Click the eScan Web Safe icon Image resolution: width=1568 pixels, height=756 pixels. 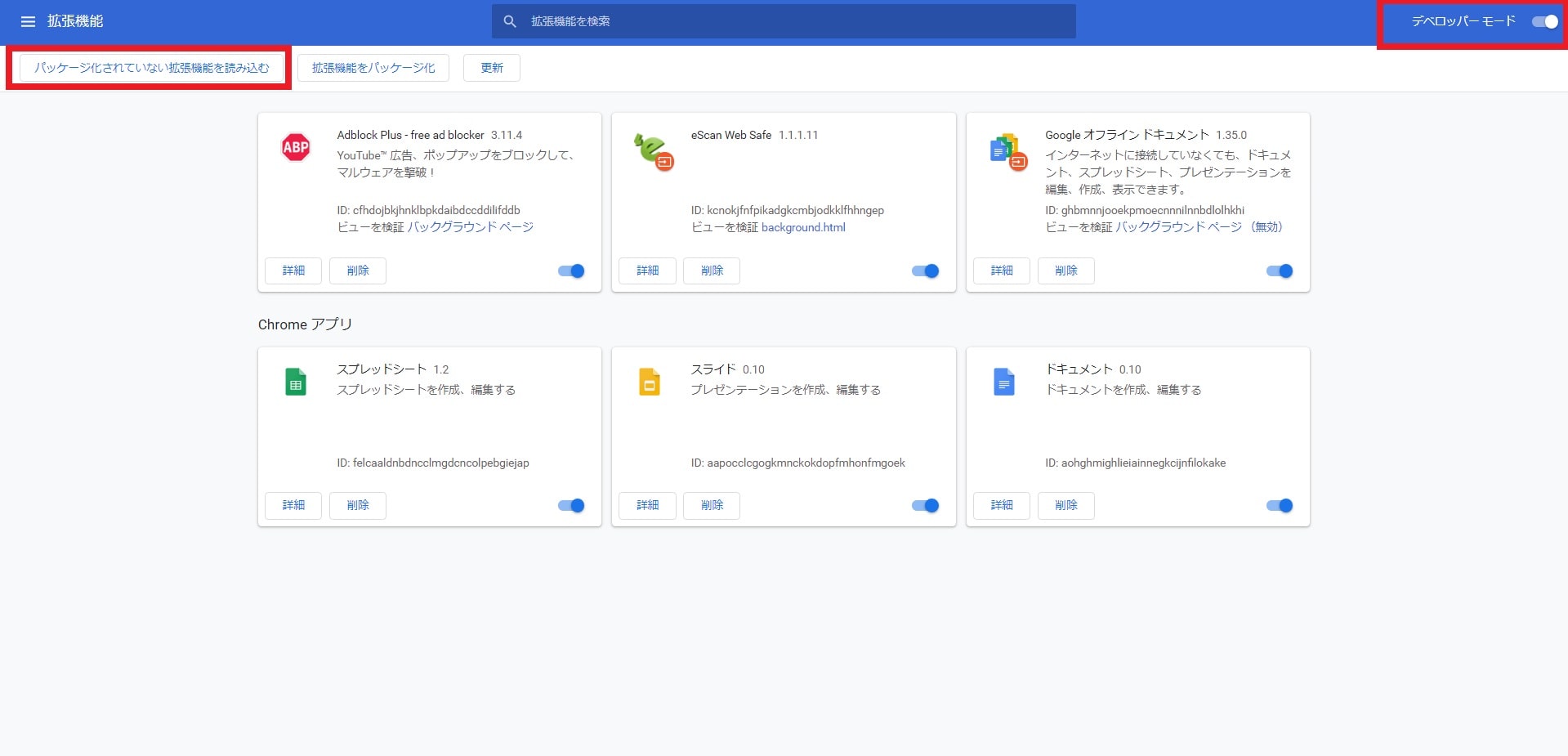(x=653, y=151)
